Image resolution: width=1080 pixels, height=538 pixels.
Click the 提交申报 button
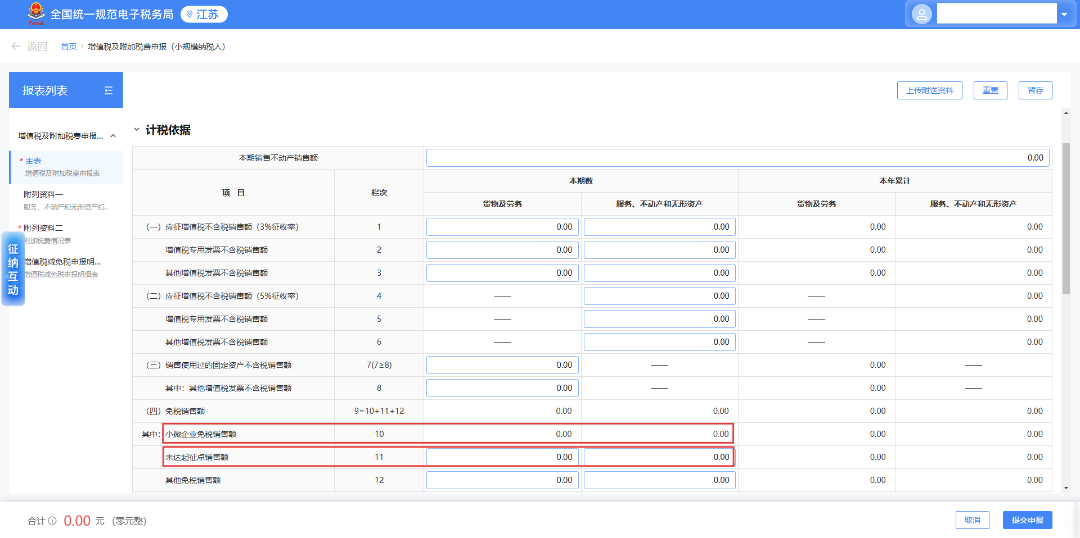tap(1027, 520)
